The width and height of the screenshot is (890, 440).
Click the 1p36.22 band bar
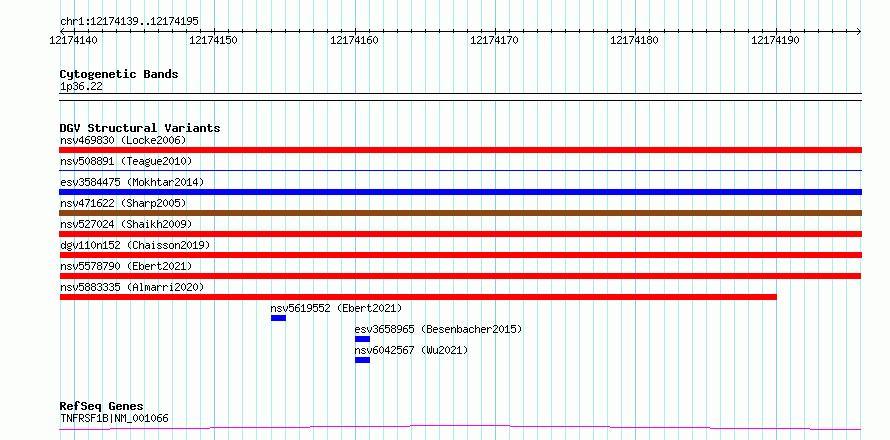460,97
